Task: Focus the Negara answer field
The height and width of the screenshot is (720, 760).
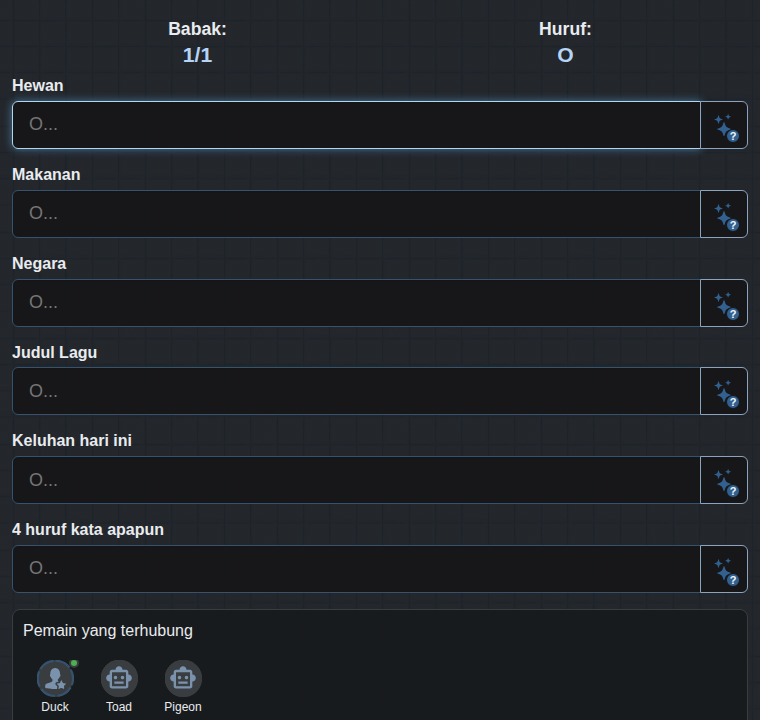Action: [x=356, y=303]
